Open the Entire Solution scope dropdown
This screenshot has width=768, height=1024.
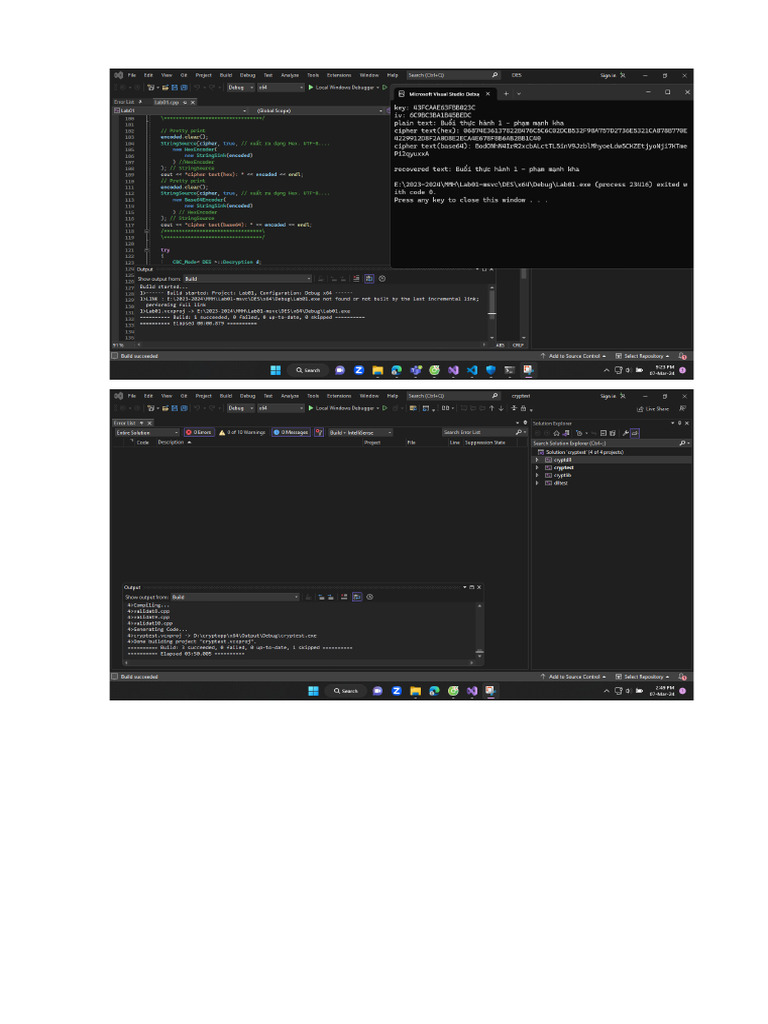tap(146, 432)
